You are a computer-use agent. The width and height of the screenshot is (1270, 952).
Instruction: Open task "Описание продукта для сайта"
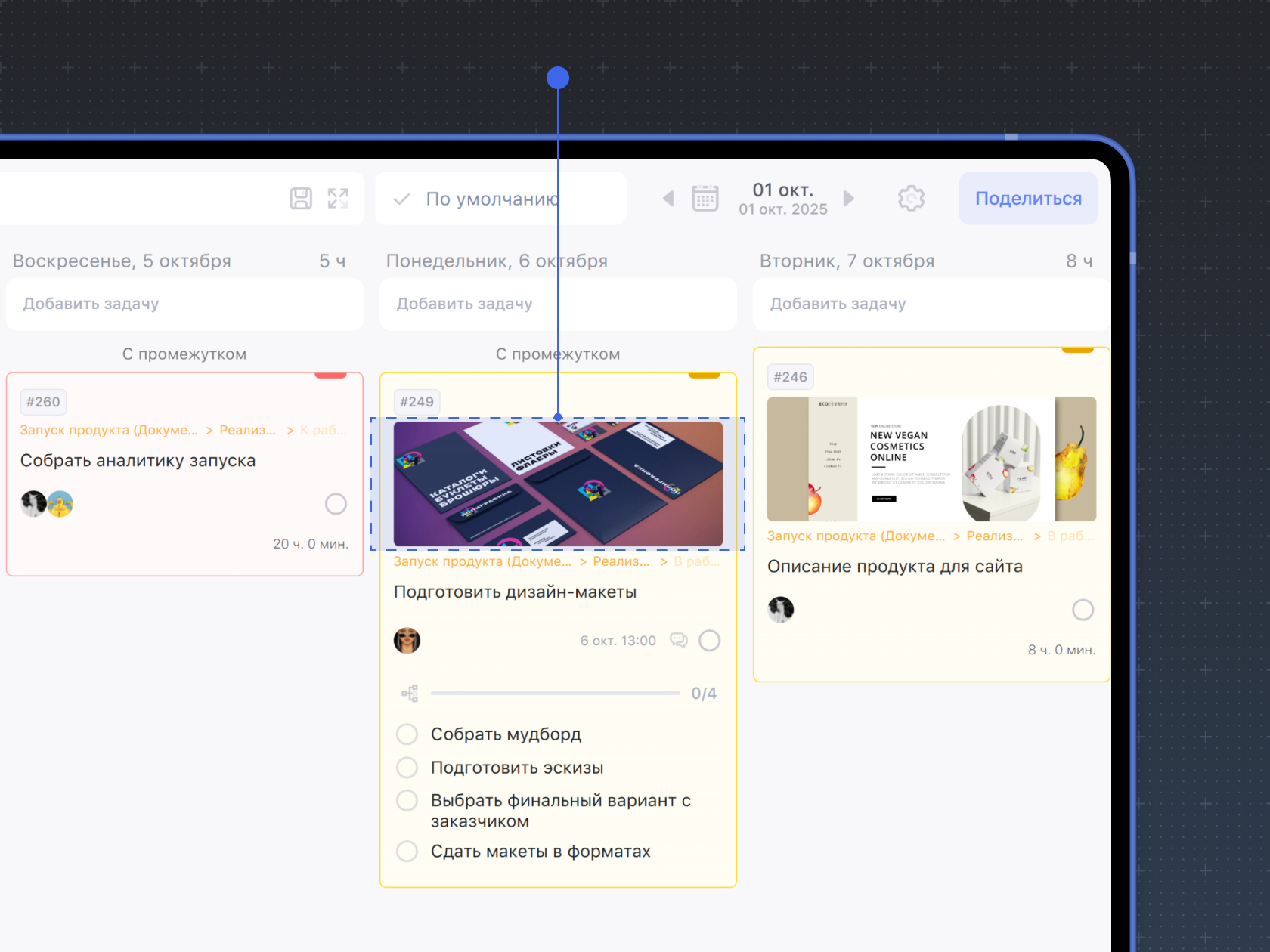[x=894, y=567]
